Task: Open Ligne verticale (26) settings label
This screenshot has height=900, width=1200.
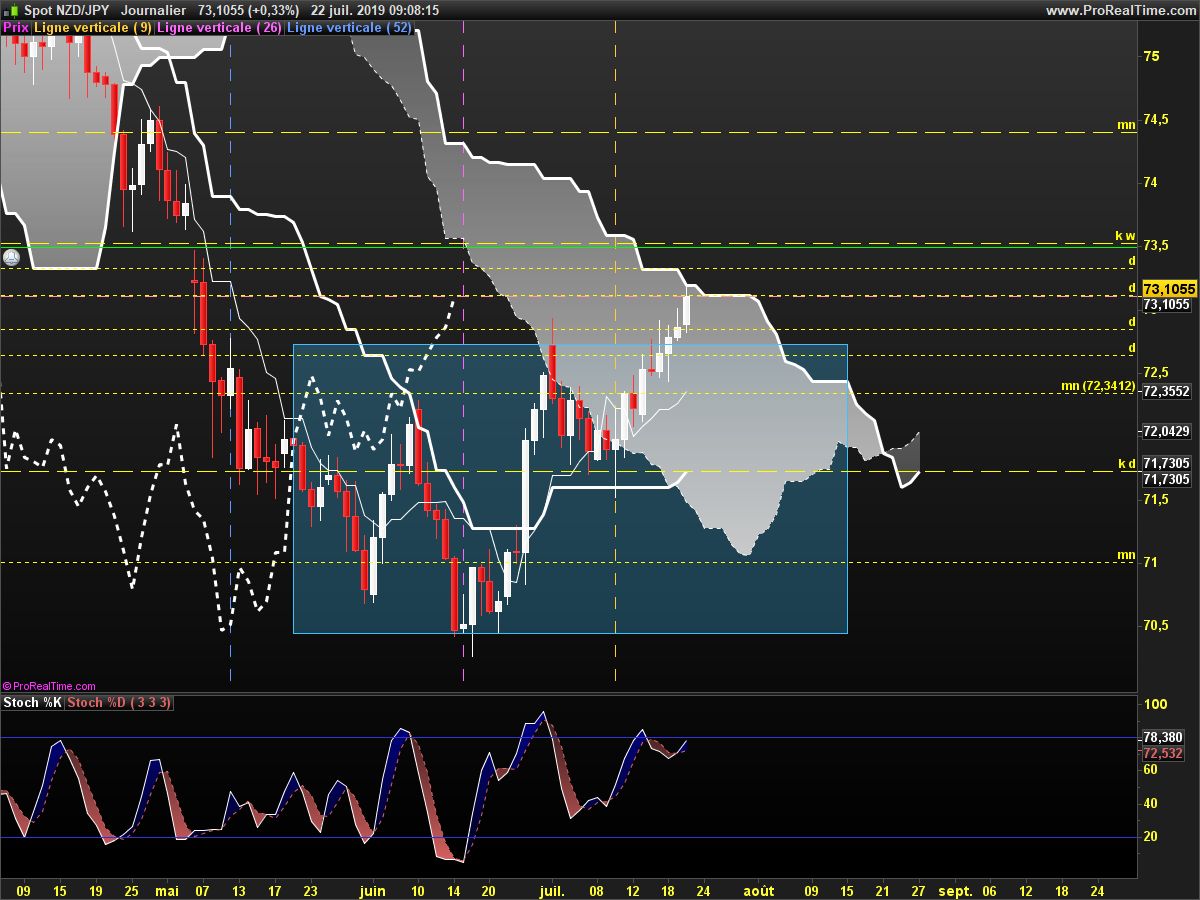Action: [x=220, y=28]
